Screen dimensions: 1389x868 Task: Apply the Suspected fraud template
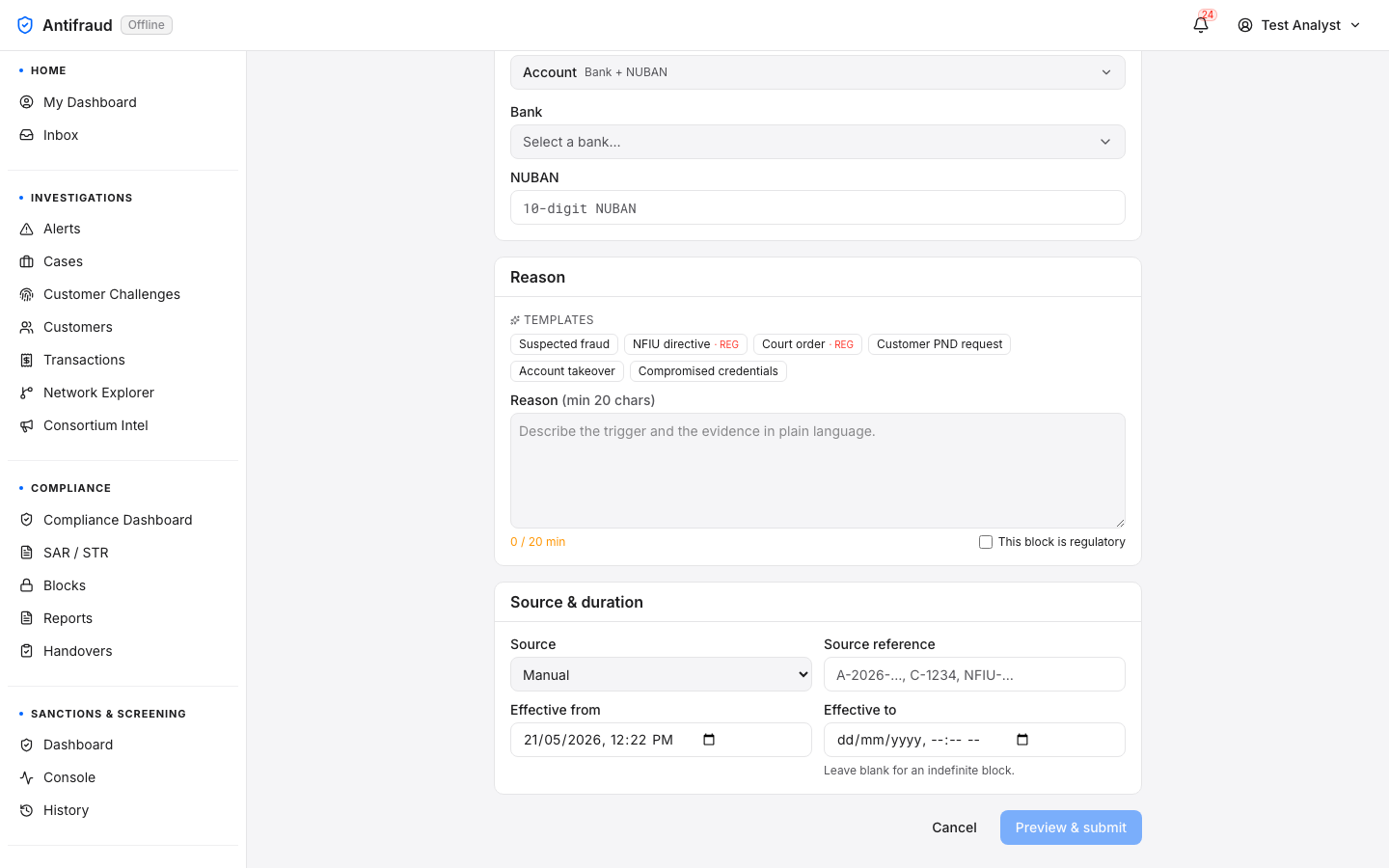pos(564,344)
